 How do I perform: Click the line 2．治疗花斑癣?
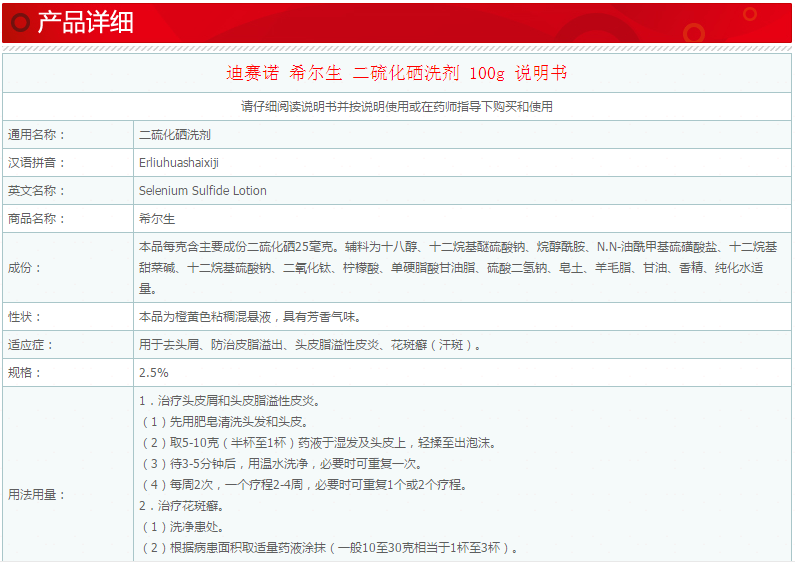coord(182,506)
